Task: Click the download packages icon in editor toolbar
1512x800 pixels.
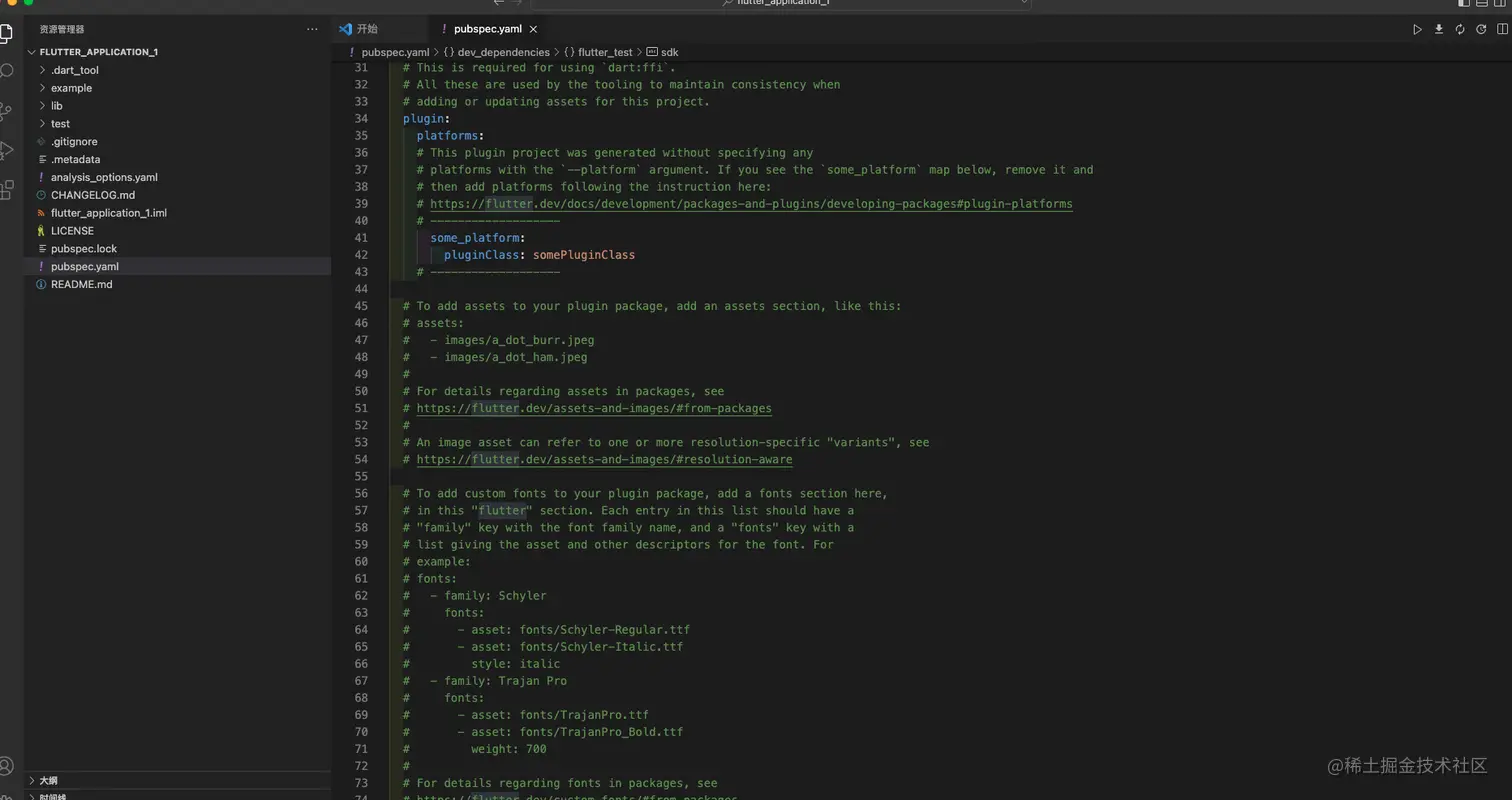Action: [1439, 30]
